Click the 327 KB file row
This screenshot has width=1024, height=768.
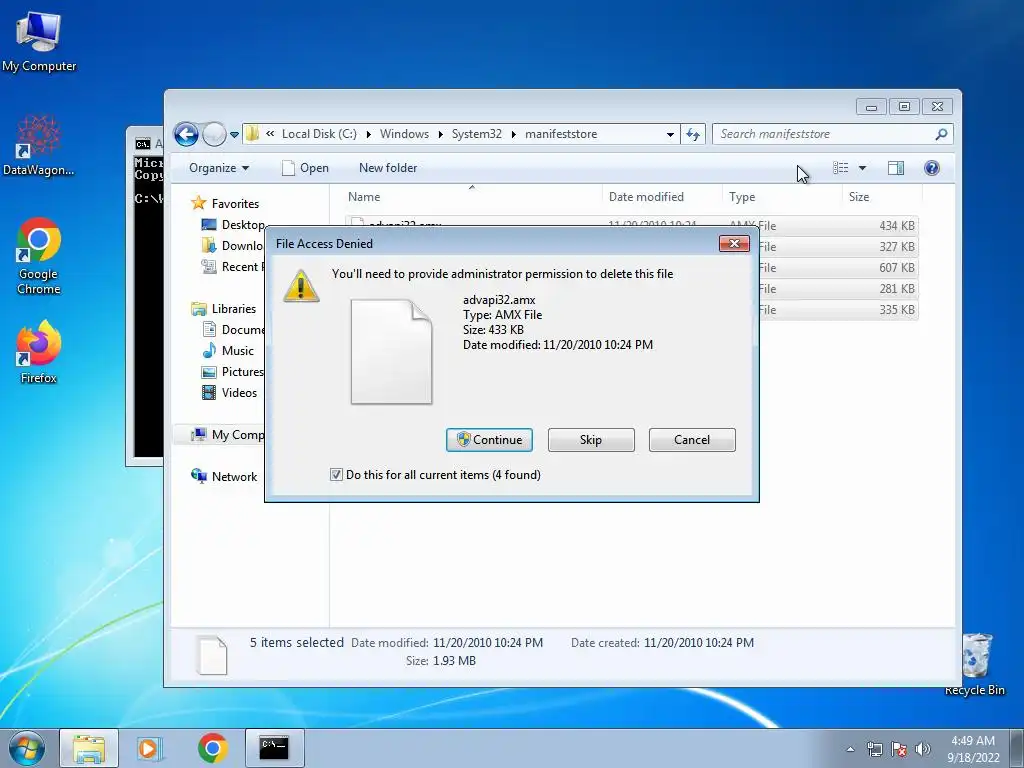(x=839, y=247)
